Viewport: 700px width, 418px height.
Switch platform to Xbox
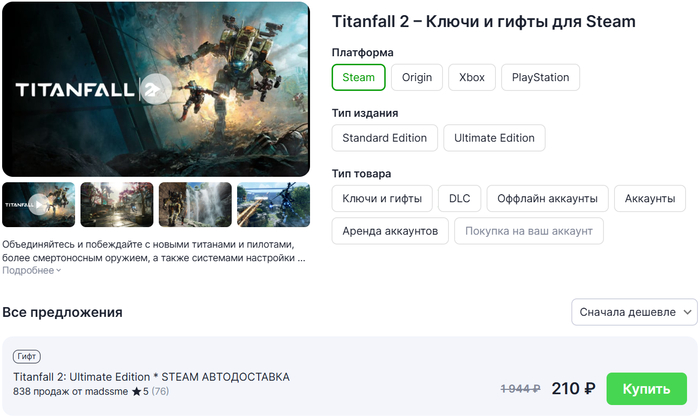(x=471, y=77)
